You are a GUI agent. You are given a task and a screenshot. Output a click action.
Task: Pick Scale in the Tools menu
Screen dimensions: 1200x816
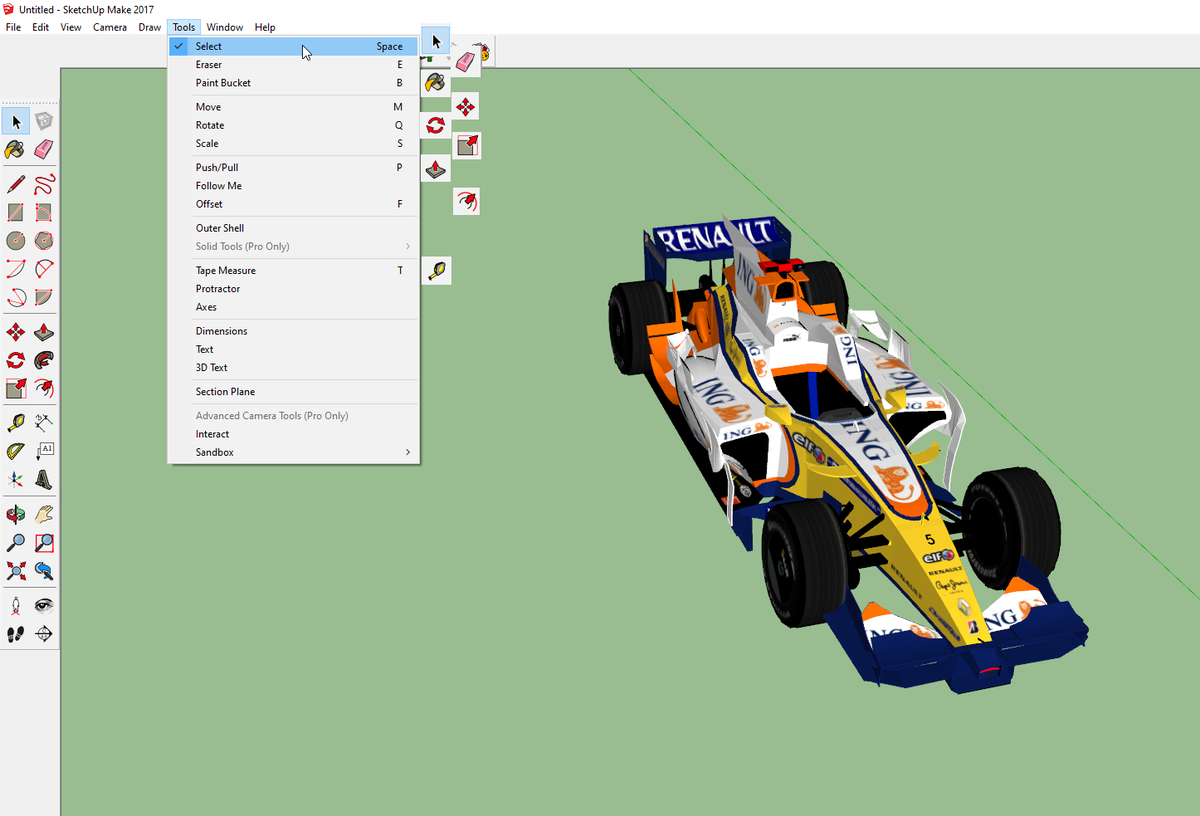click(x=293, y=143)
